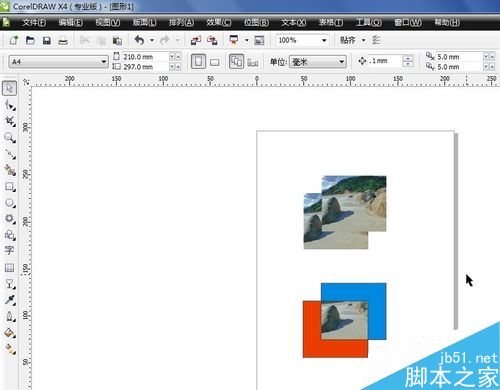Open the 效果(C) menu
Image resolution: width=500 pixels, height=390 pixels.
219,23
